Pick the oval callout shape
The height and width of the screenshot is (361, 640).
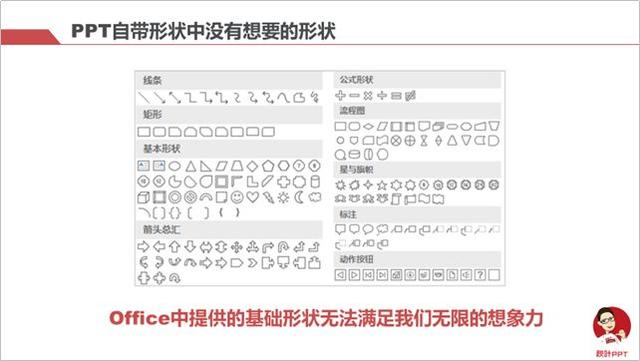(x=368, y=230)
